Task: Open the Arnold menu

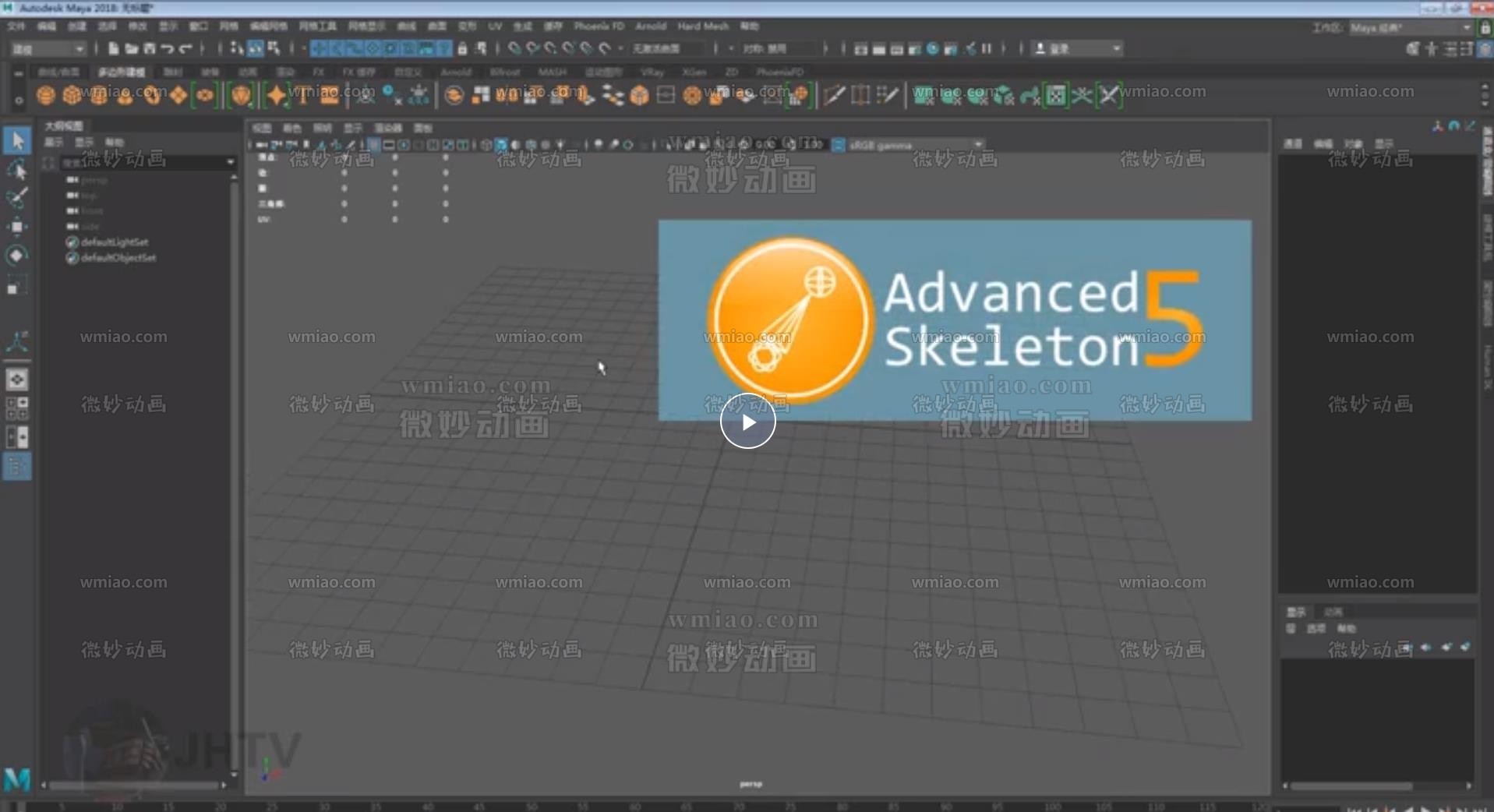Action: click(652, 26)
